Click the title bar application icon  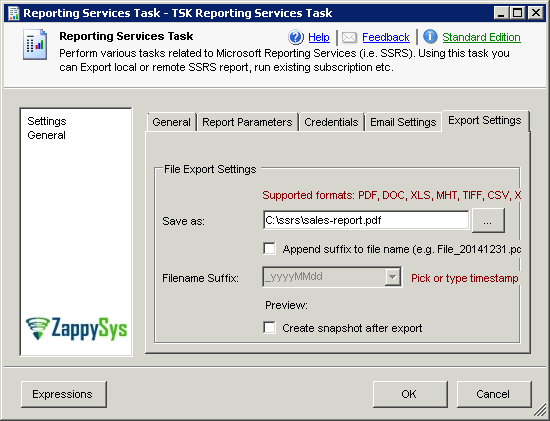14,13
